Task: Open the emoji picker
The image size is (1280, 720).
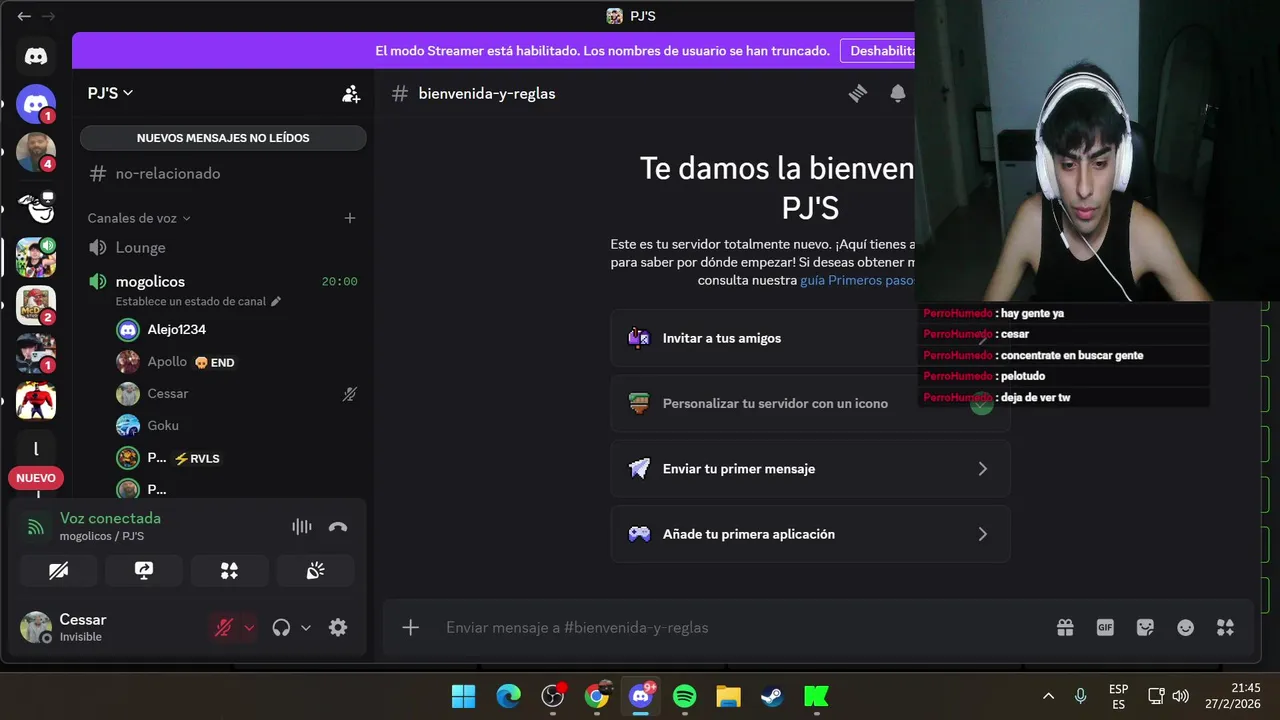Action: (1185, 627)
